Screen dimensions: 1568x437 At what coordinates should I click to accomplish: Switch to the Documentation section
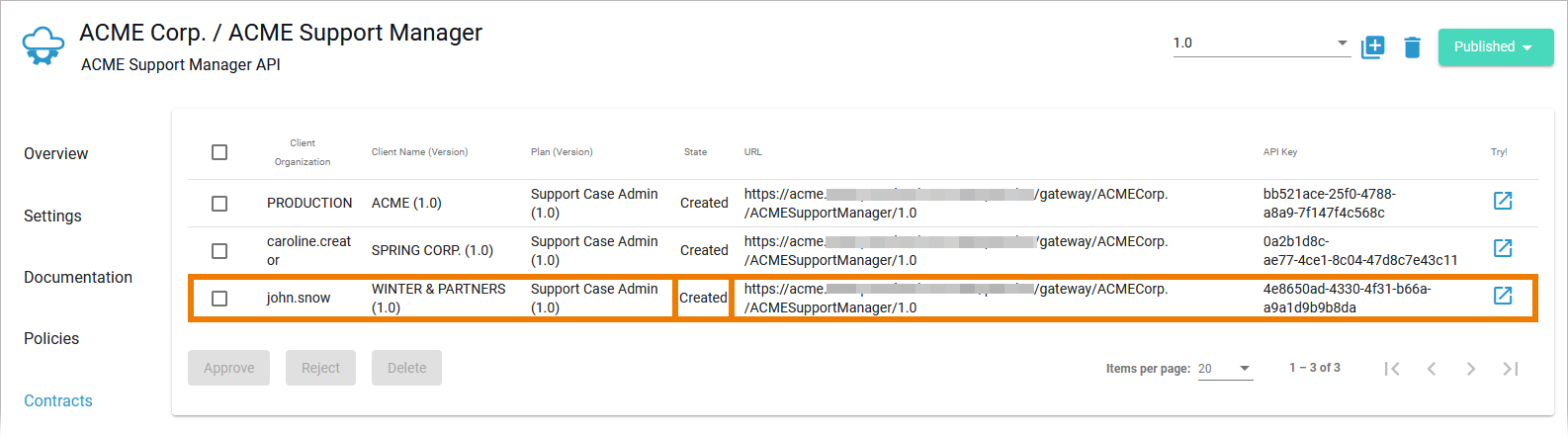click(x=78, y=278)
